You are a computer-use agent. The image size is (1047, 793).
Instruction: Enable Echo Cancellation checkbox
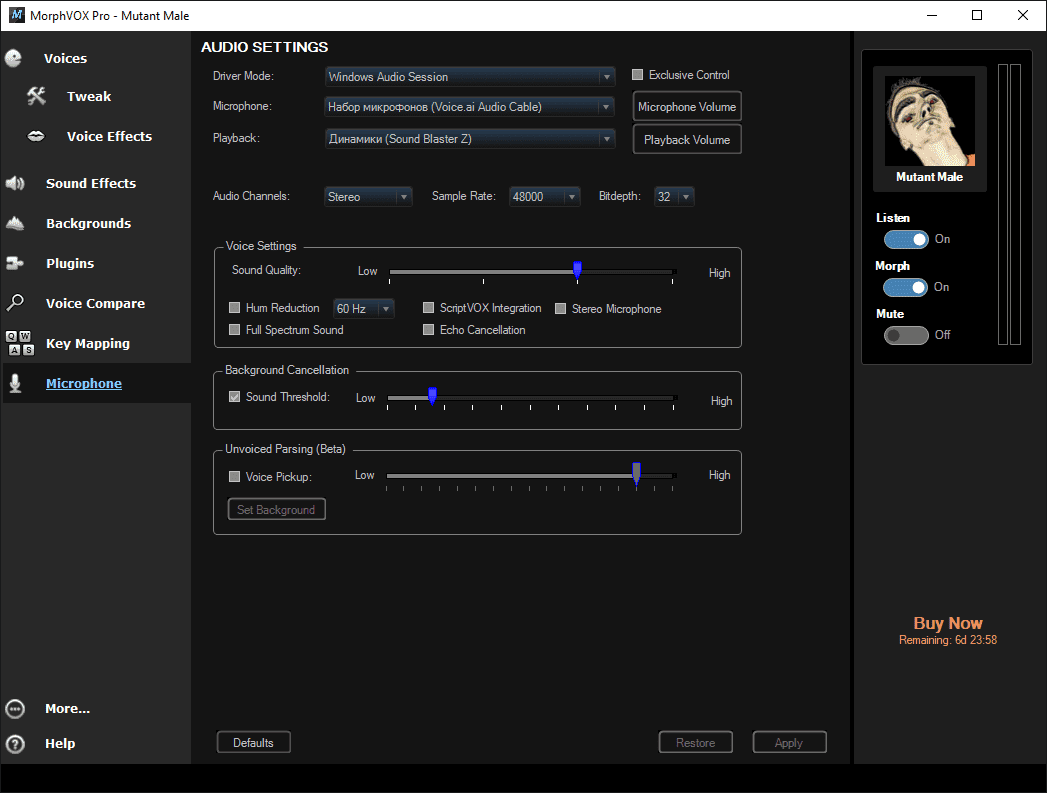pos(429,329)
